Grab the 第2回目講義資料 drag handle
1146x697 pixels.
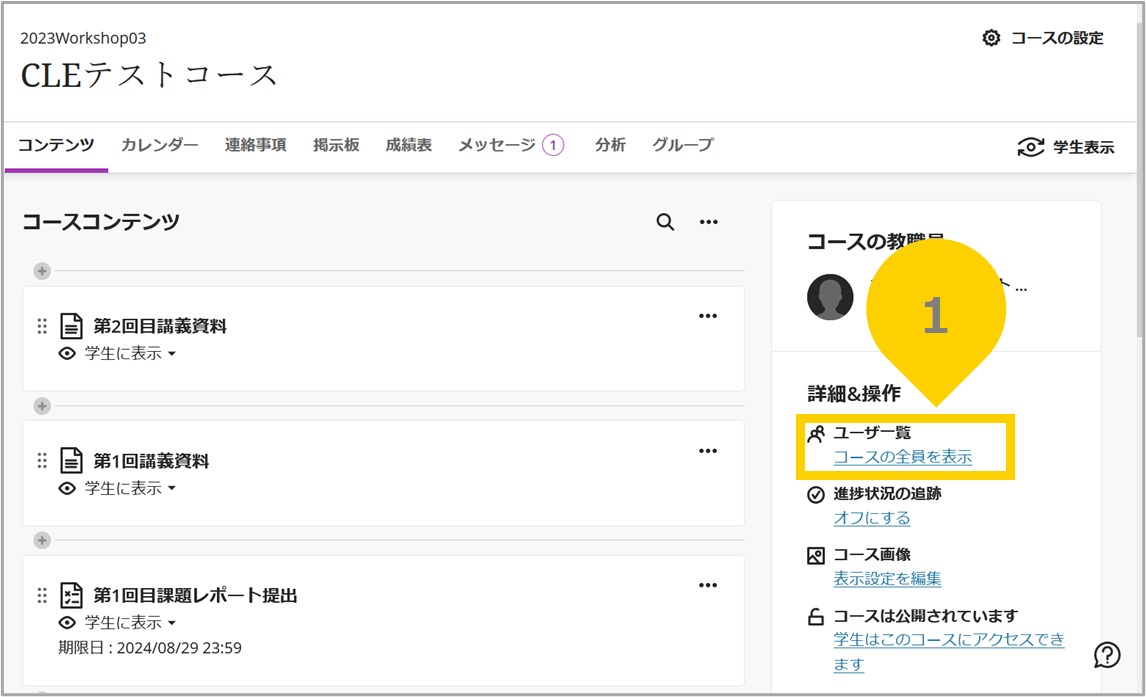(42, 326)
